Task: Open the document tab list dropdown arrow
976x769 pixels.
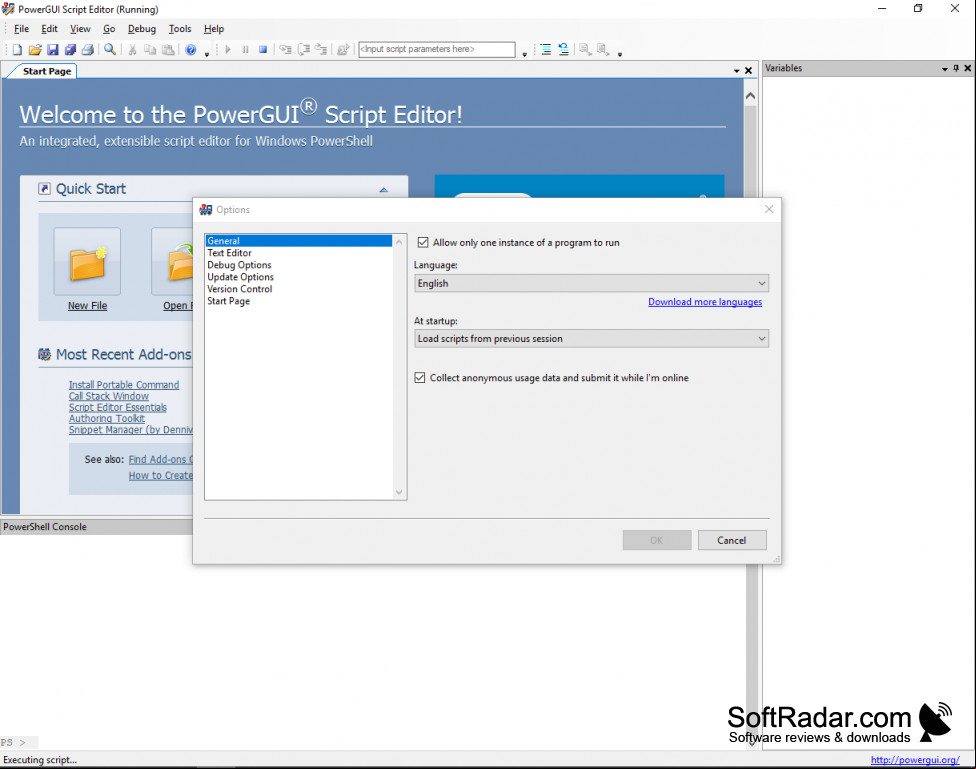Action: (737, 71)
